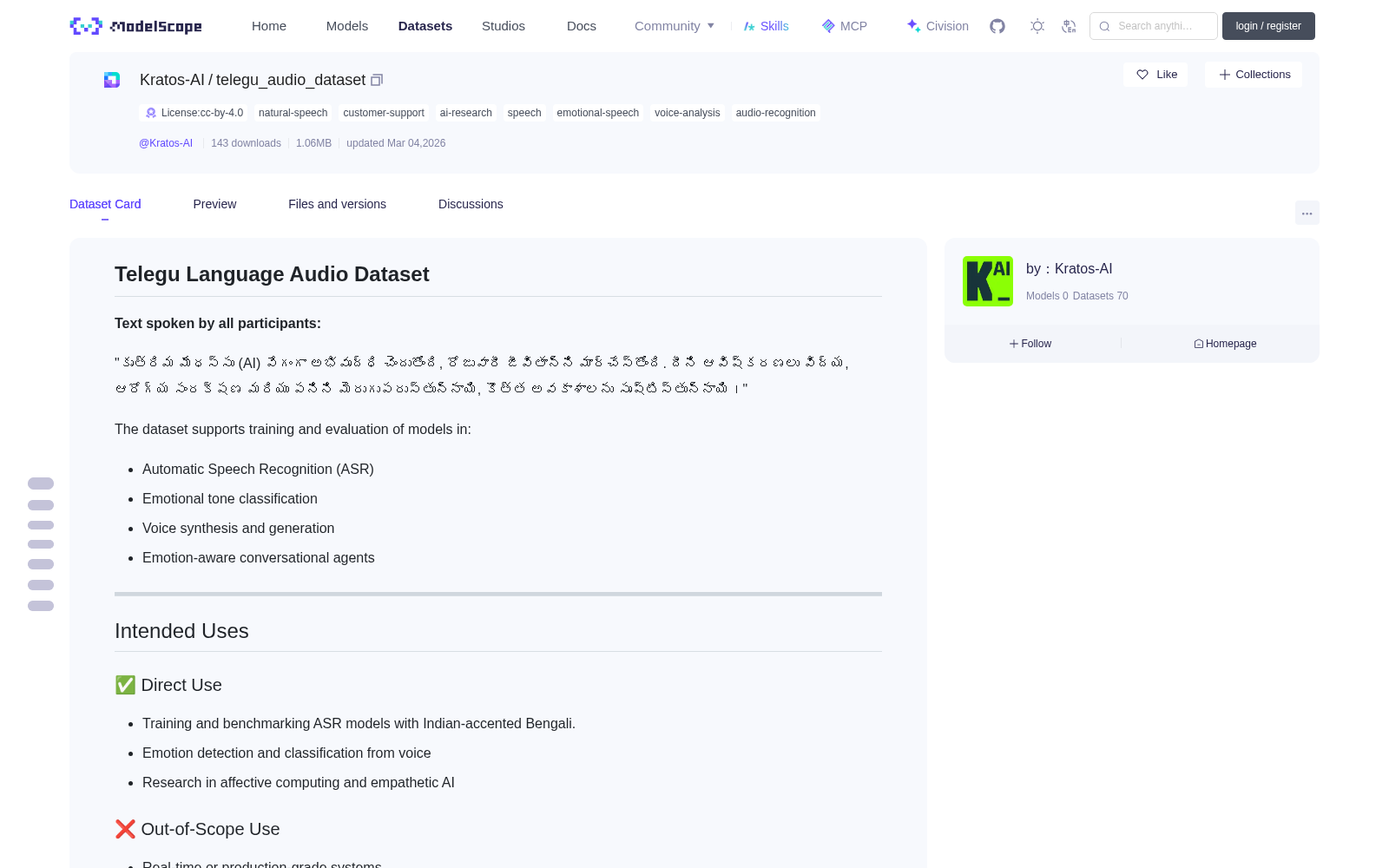Open the MCP navigation item
This screenshot has width=1389, height=868.
(x=844, y=26)
